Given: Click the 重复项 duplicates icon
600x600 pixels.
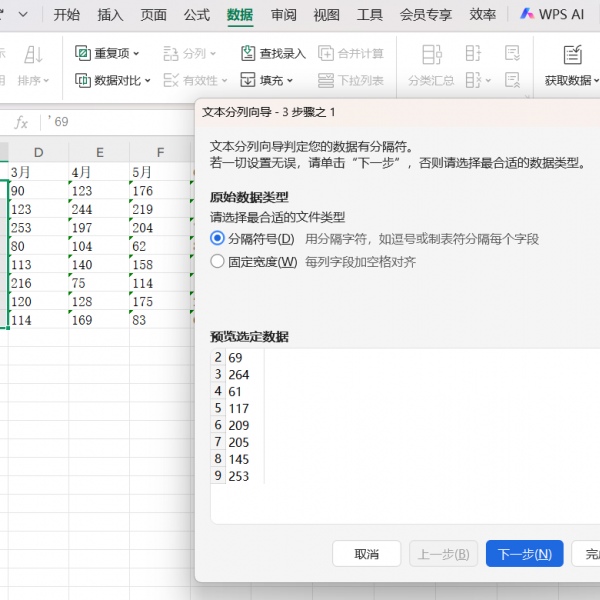Looking at the screenshot, I should click(x=83, y=54).
